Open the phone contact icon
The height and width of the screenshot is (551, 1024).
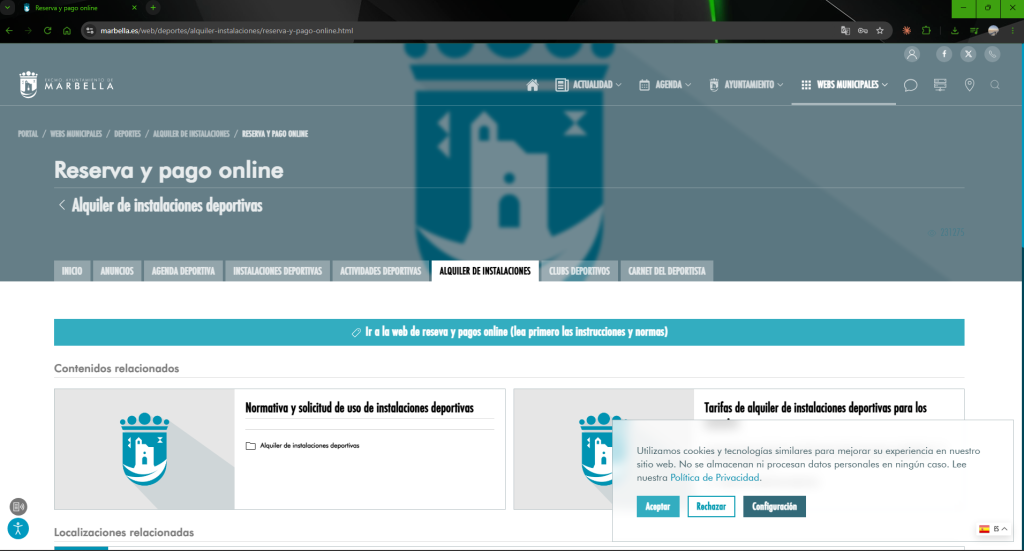click(992, 54)
